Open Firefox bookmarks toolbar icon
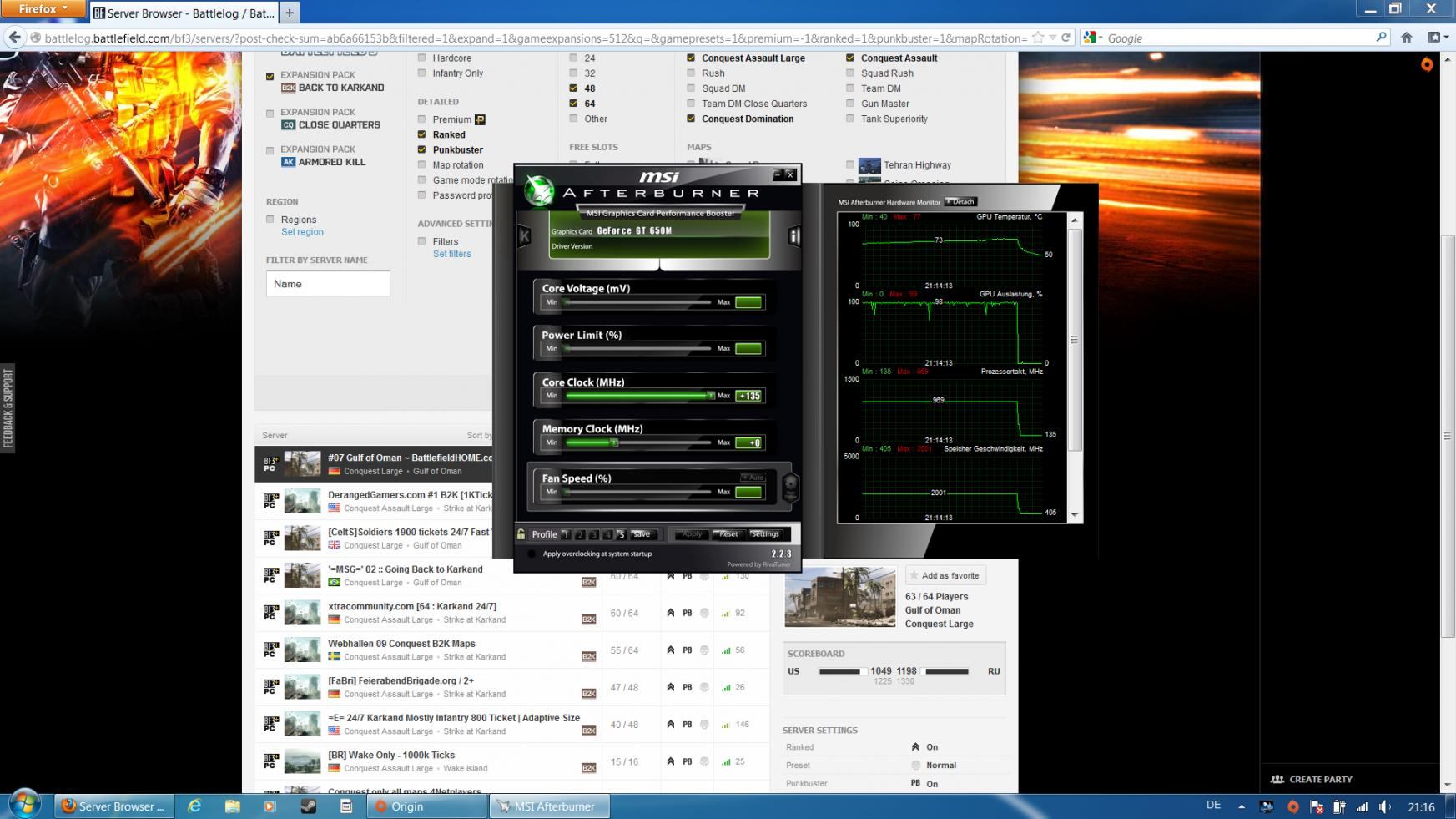This screenshot has width=1456, height=819. (1436, 38)
